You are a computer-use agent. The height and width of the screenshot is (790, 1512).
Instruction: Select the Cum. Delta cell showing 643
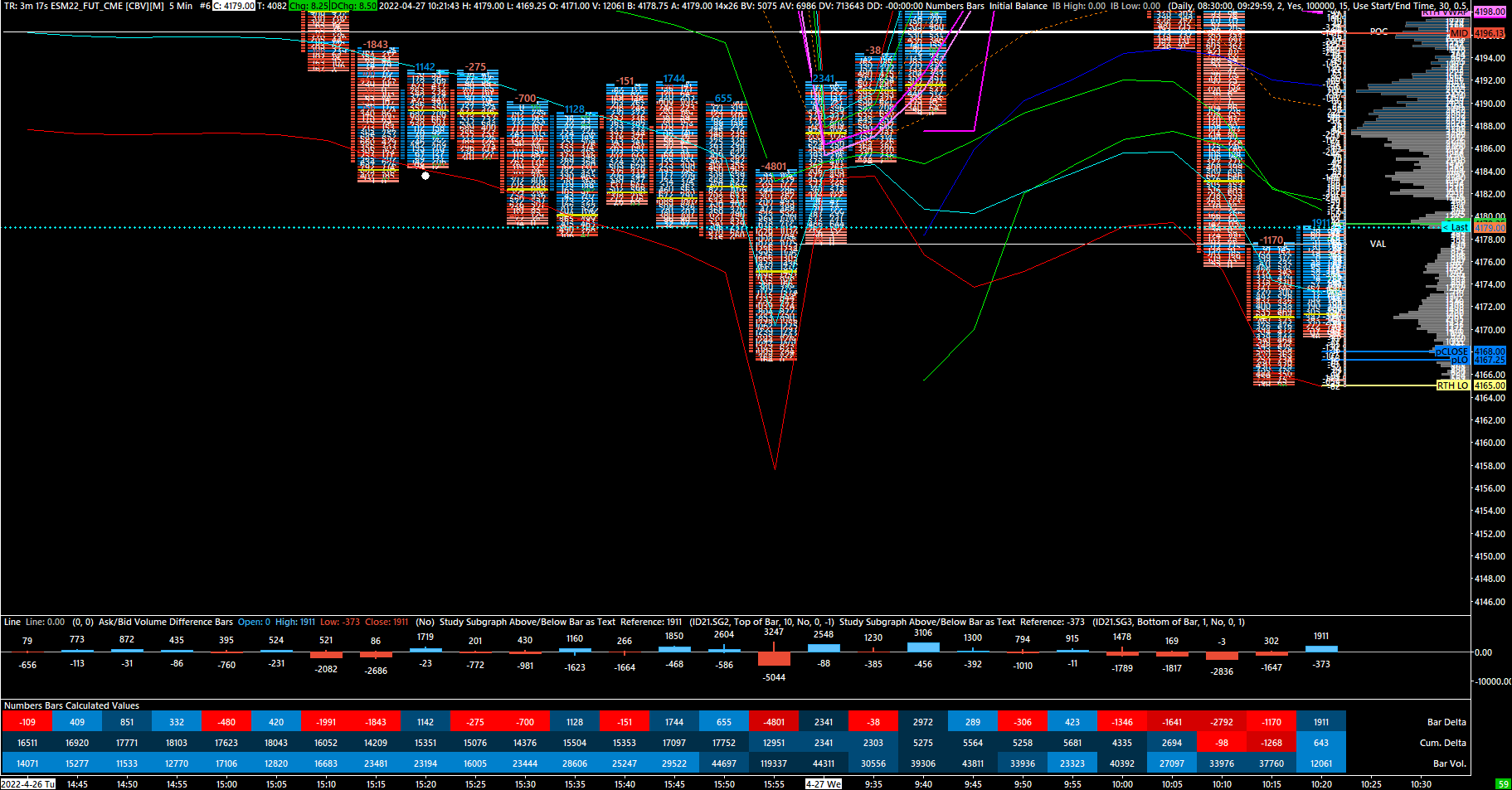click(1321, 743)
